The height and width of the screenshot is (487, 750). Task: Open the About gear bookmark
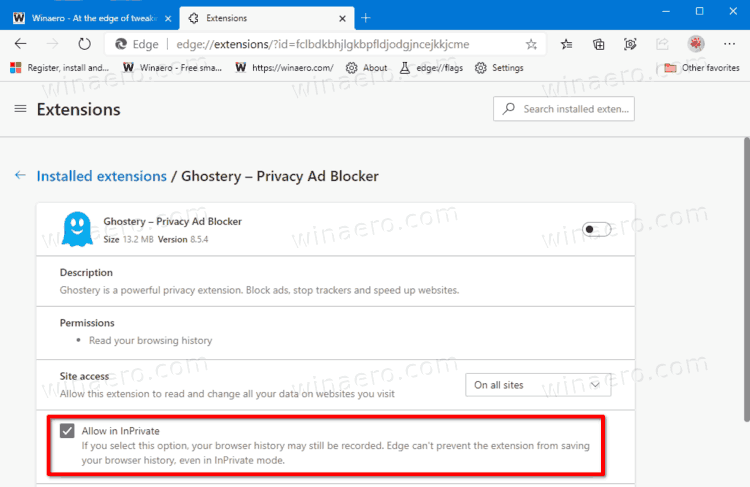pos(367,68)
